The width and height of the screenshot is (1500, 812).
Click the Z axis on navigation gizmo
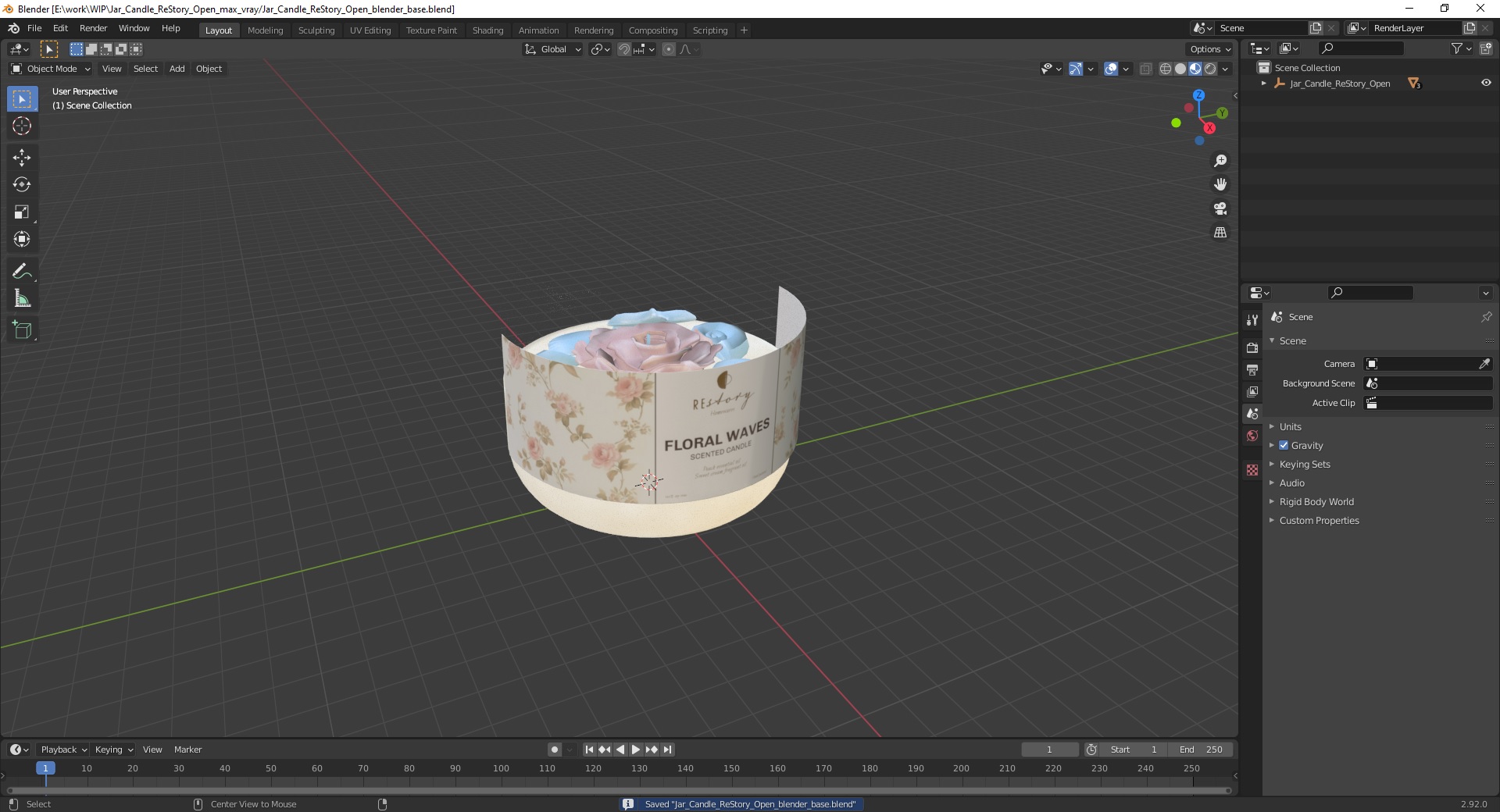click(x=1198, y=94)
